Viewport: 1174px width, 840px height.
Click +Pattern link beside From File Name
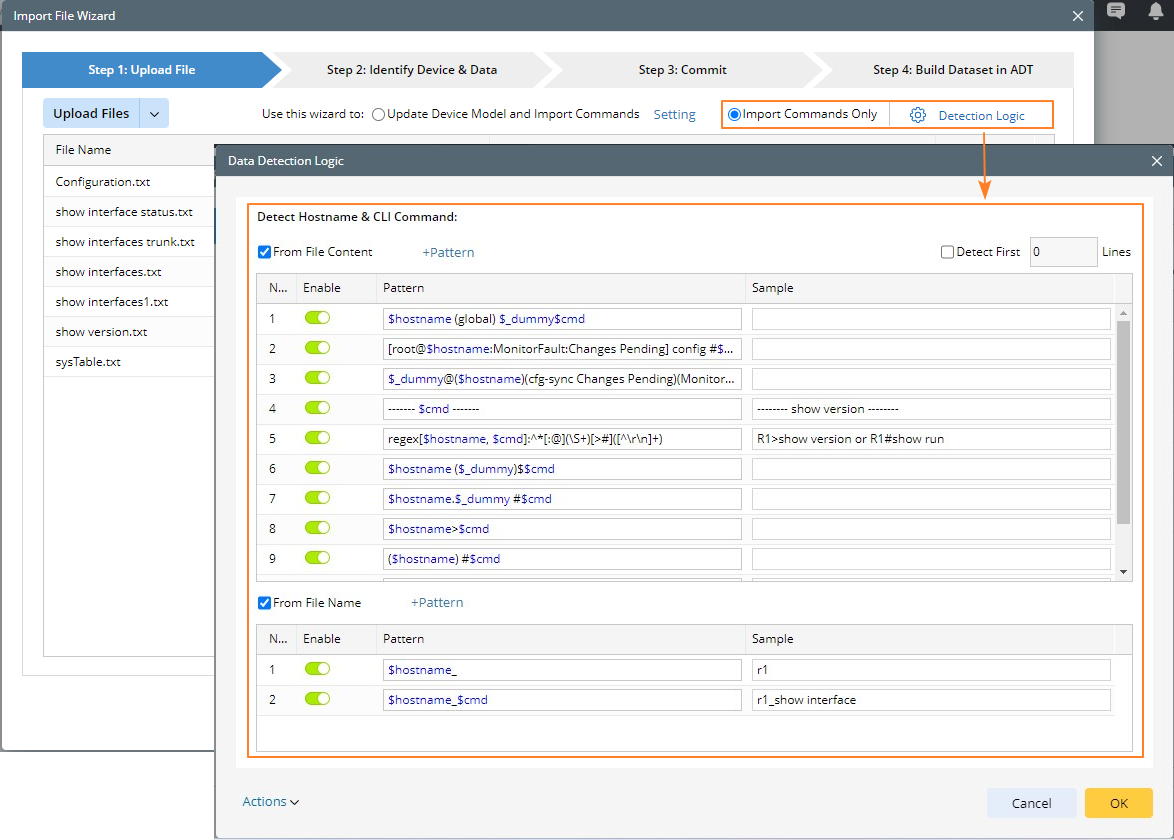point(437,602)
